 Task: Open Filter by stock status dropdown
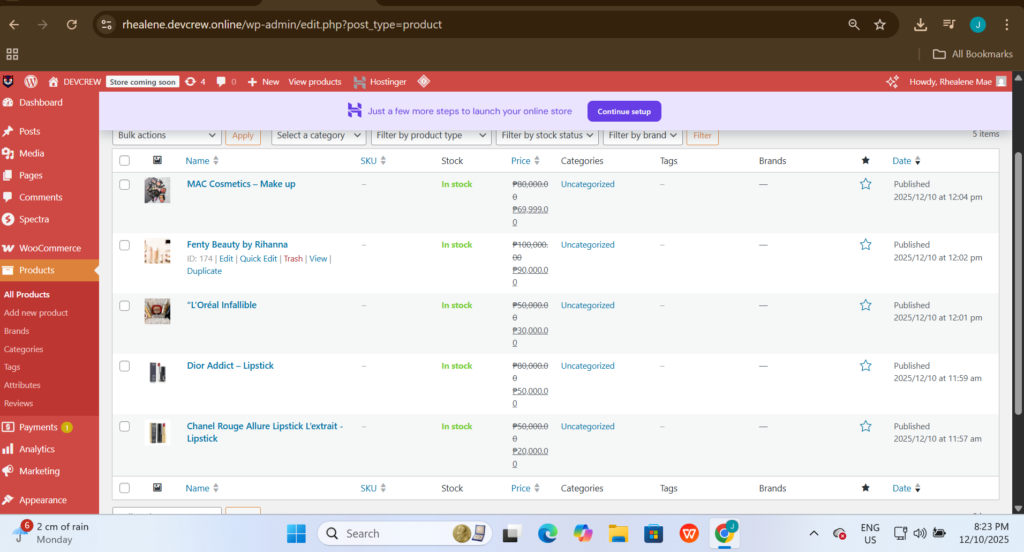tap(547, 135)
